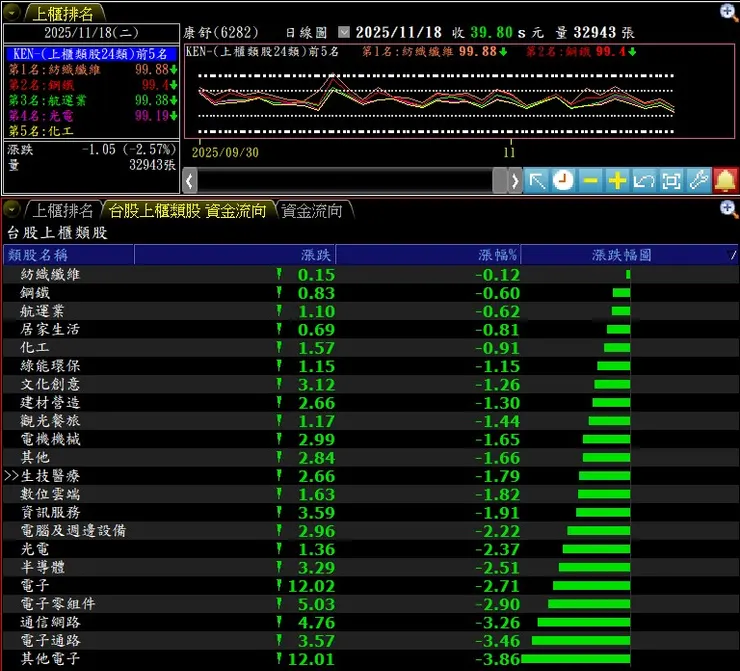Select the 居家生活 sector row

click(x=370, y=329)
